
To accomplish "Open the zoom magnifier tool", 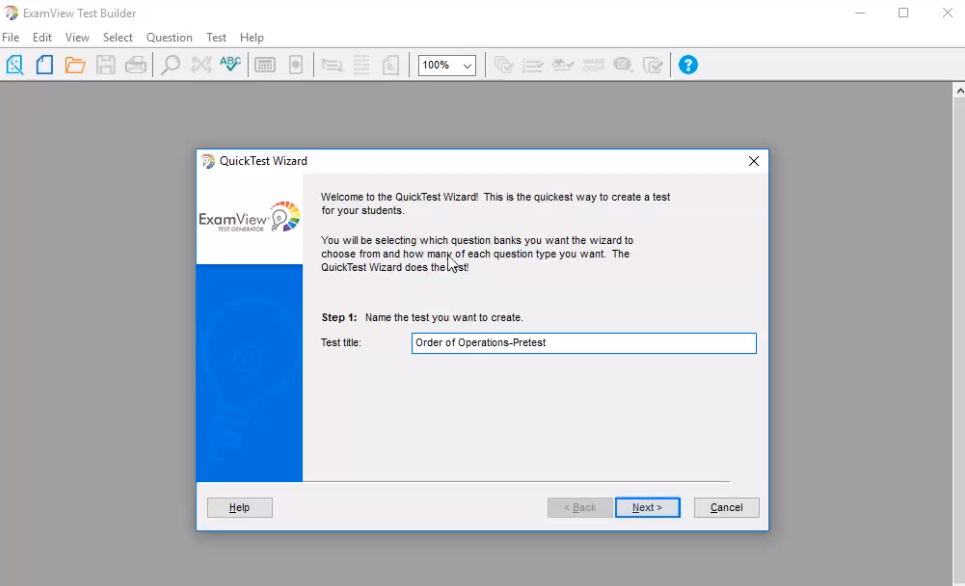I will point(169,64).
